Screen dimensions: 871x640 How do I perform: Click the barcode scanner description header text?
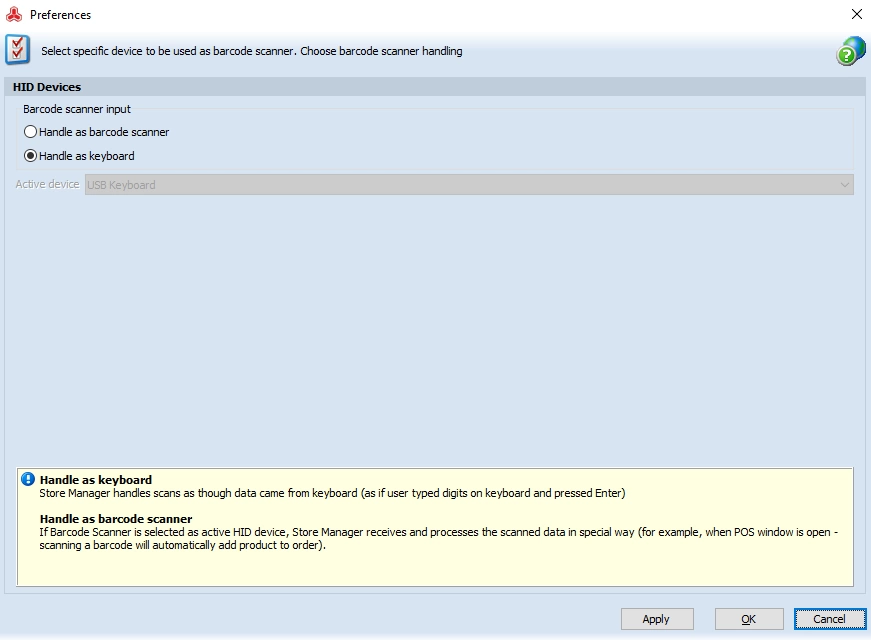[252, 51]
